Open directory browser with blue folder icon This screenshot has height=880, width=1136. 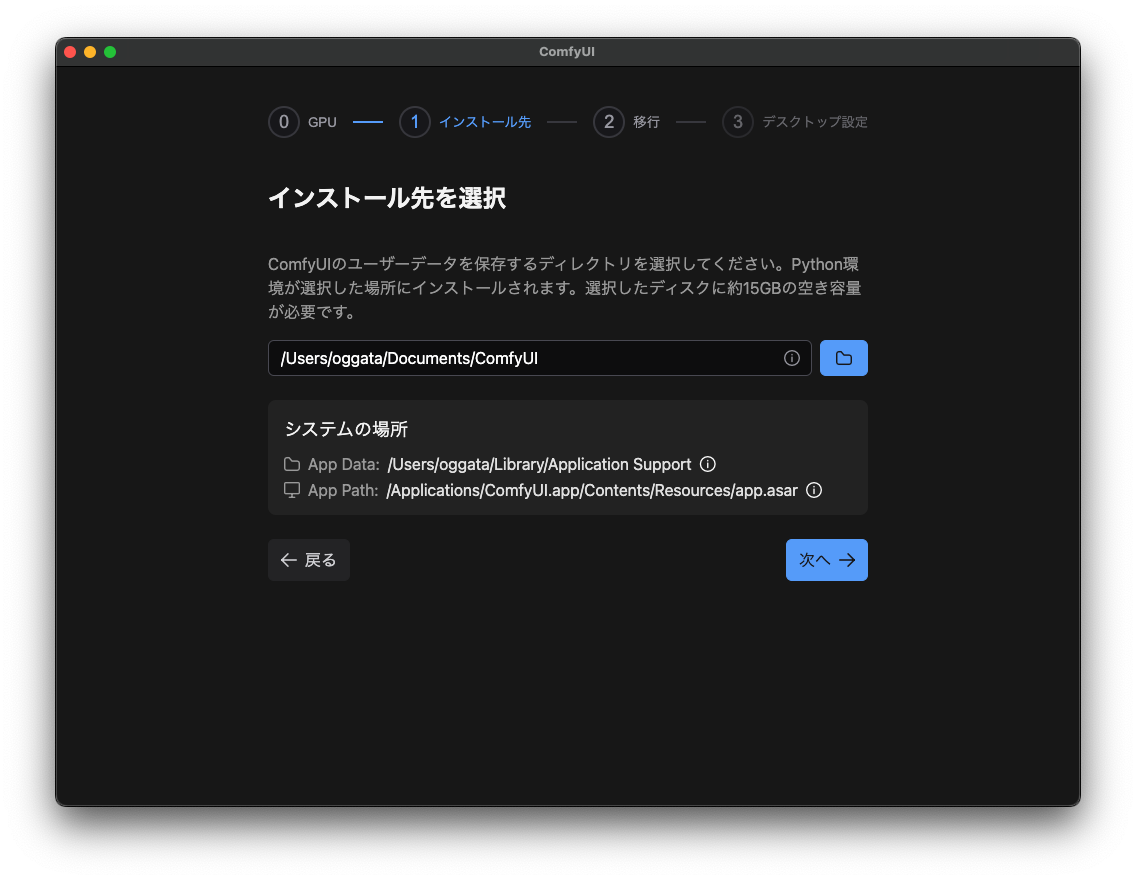(x=843, y=357)
